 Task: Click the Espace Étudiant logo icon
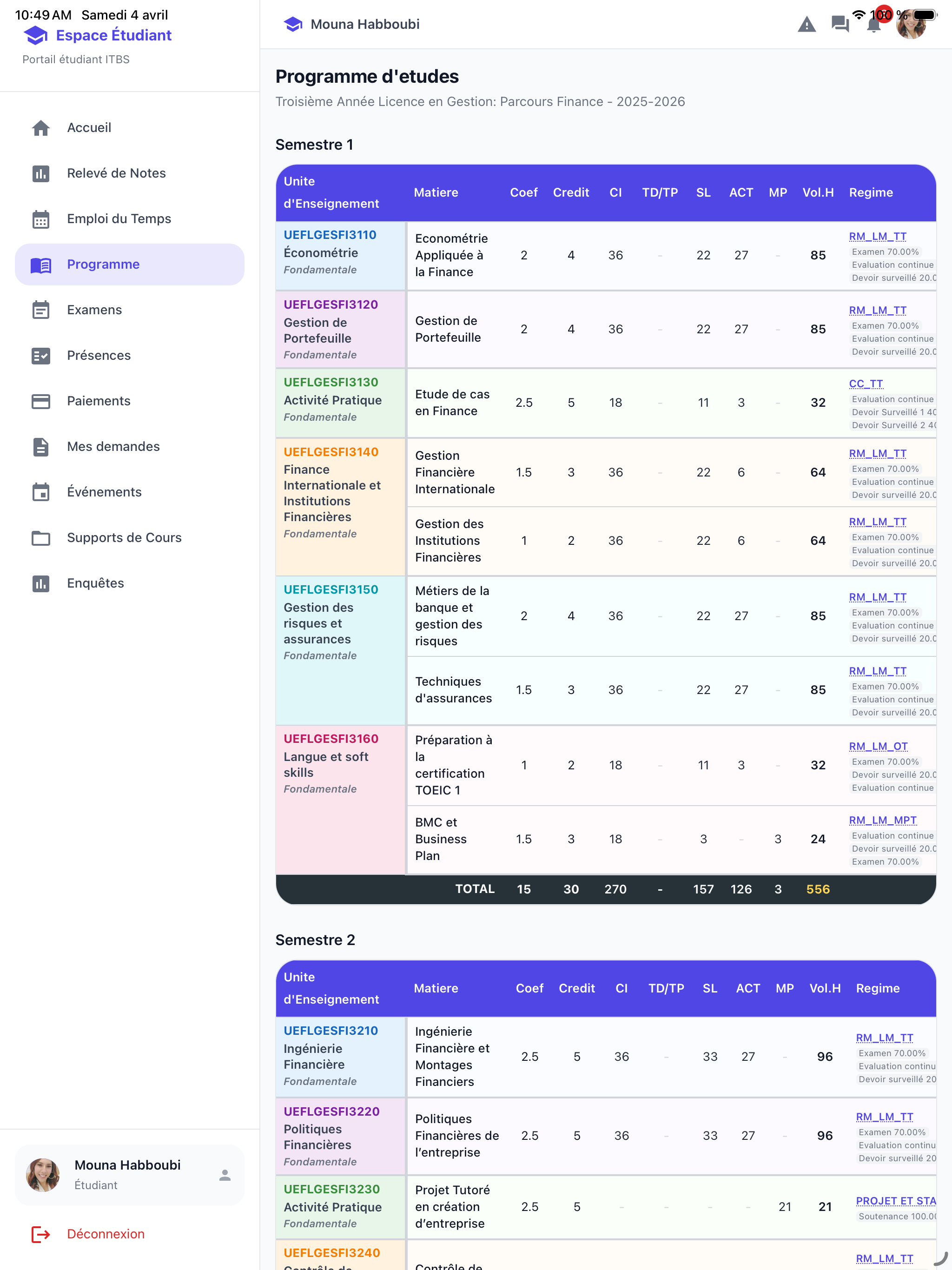[x=36, y=36]
